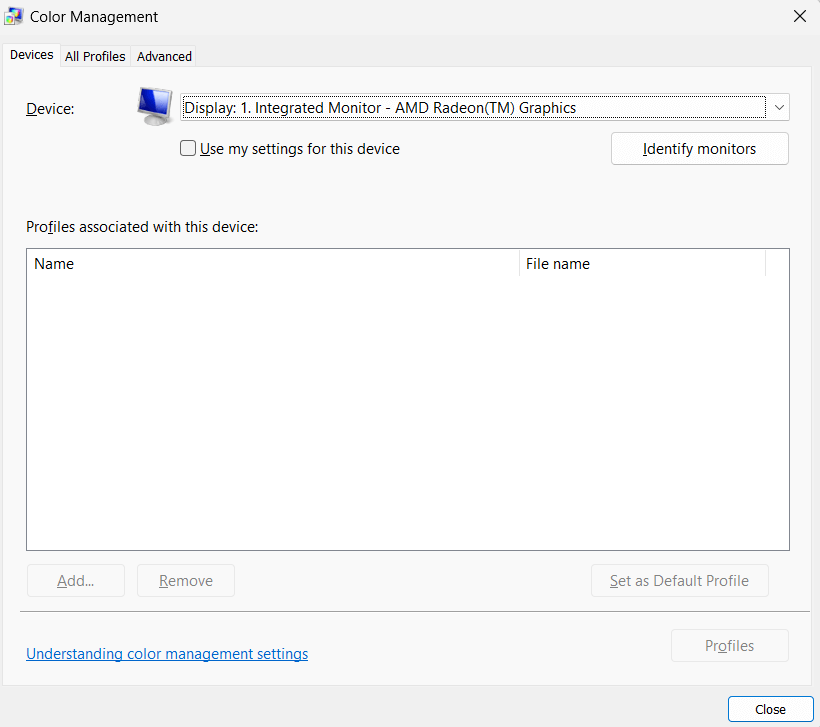Viewport: 820px width, 727px height.
Task: Click the Color Management title bar icon
Action: 15,16
